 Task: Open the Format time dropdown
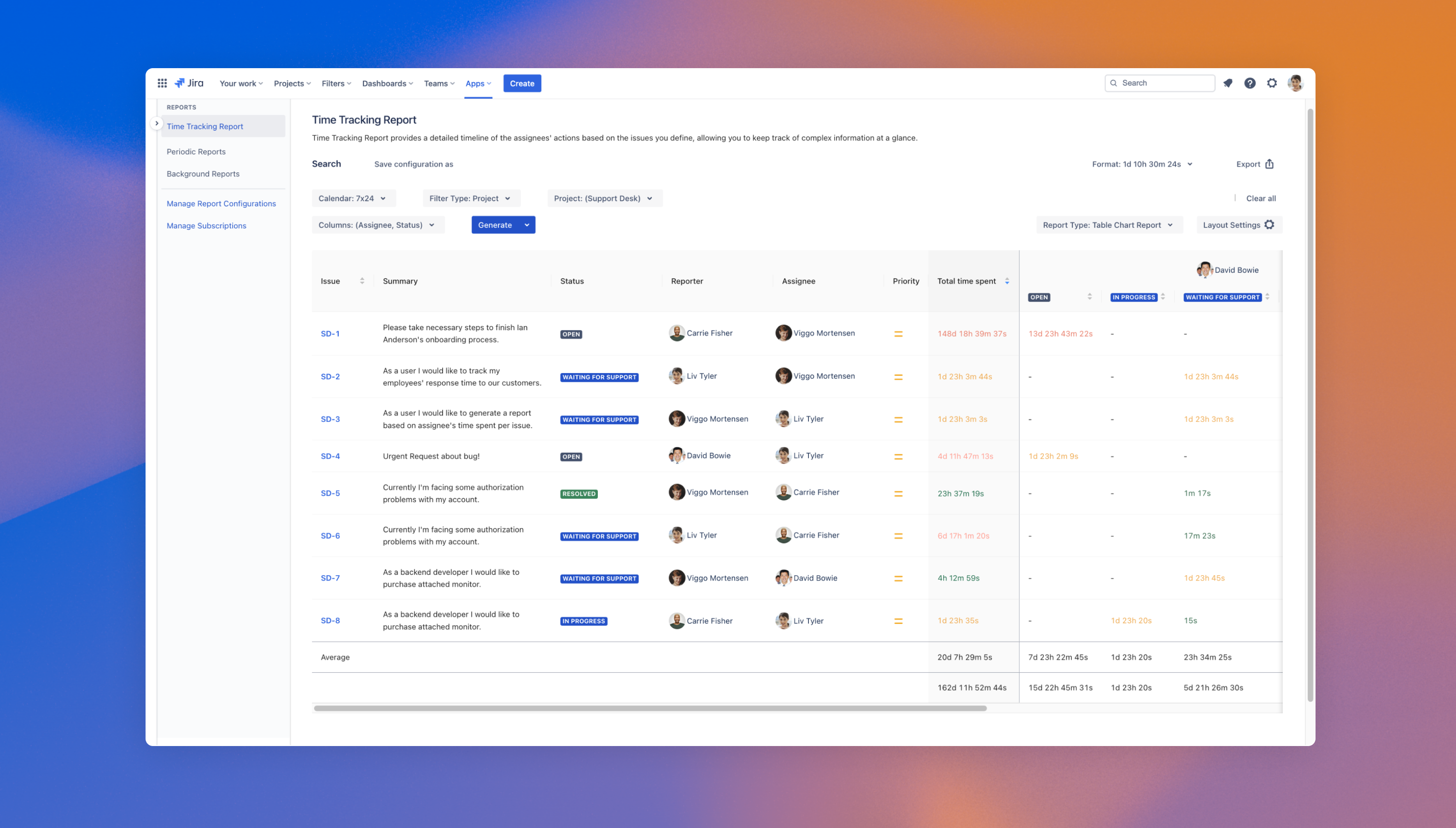pyautogui.click(x=1142, y=164)
